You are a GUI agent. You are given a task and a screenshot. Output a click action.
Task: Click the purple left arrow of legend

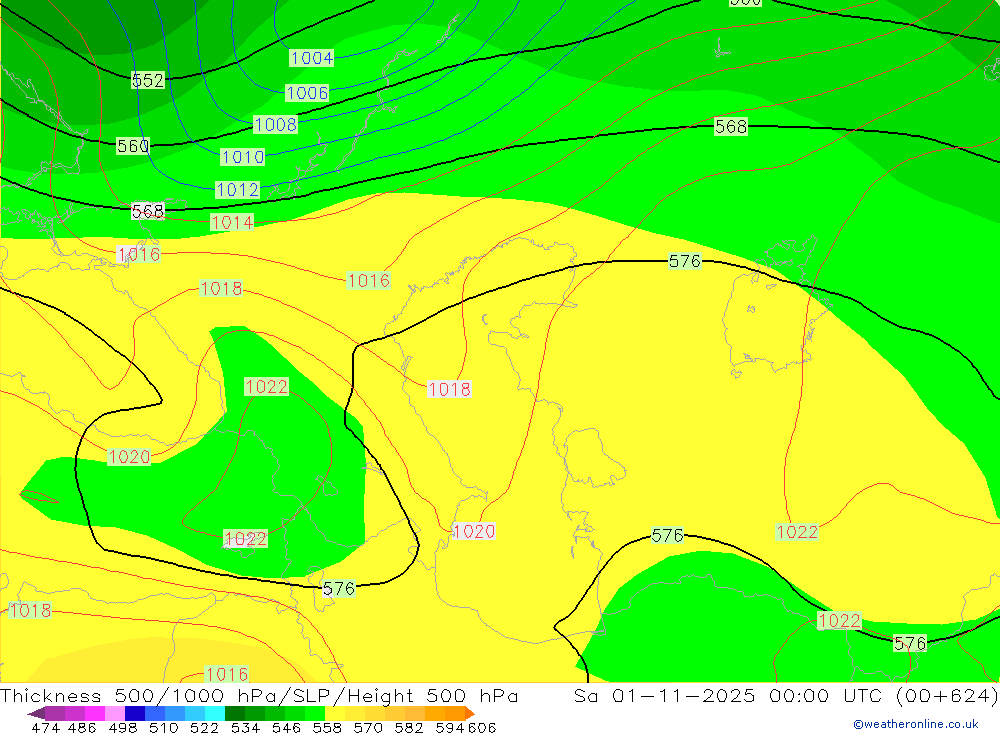coord(36,713)
